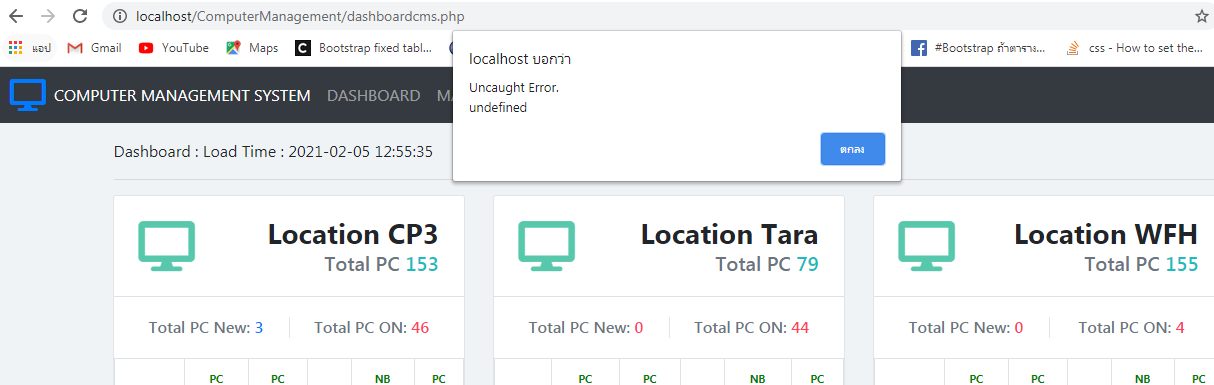Dismiss the alert with the blue button
1214x385 pixels.
tap(852, 149)
